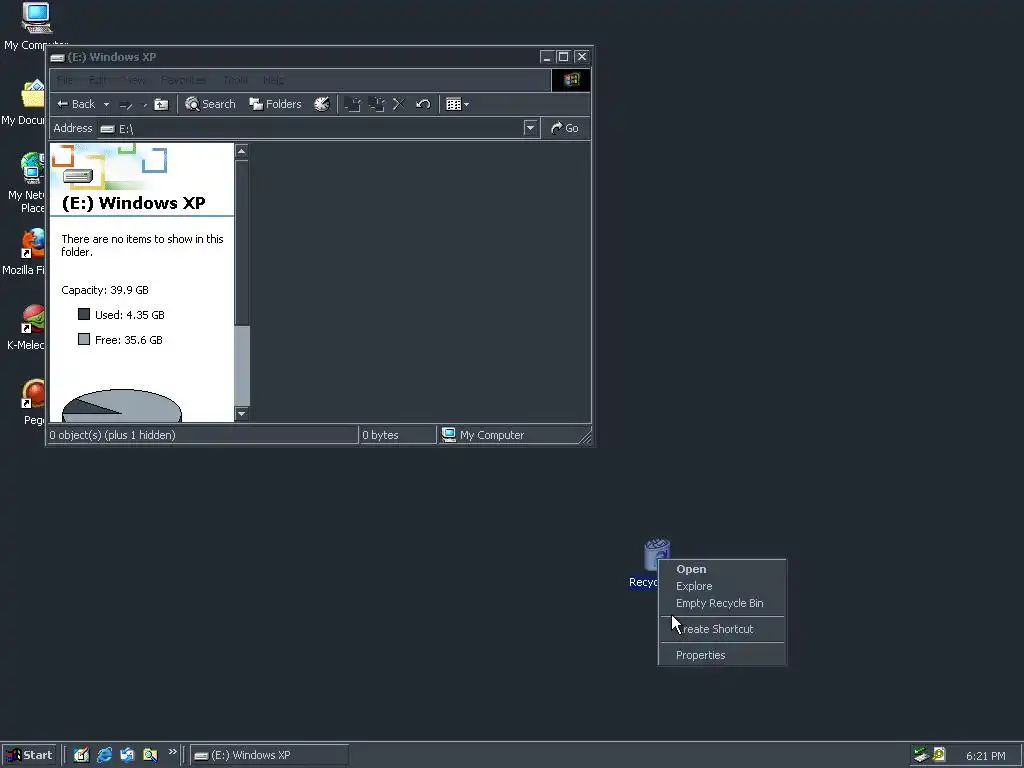Go up one folder level
The image size is (1024, 768).
click(x=161, y=104)
